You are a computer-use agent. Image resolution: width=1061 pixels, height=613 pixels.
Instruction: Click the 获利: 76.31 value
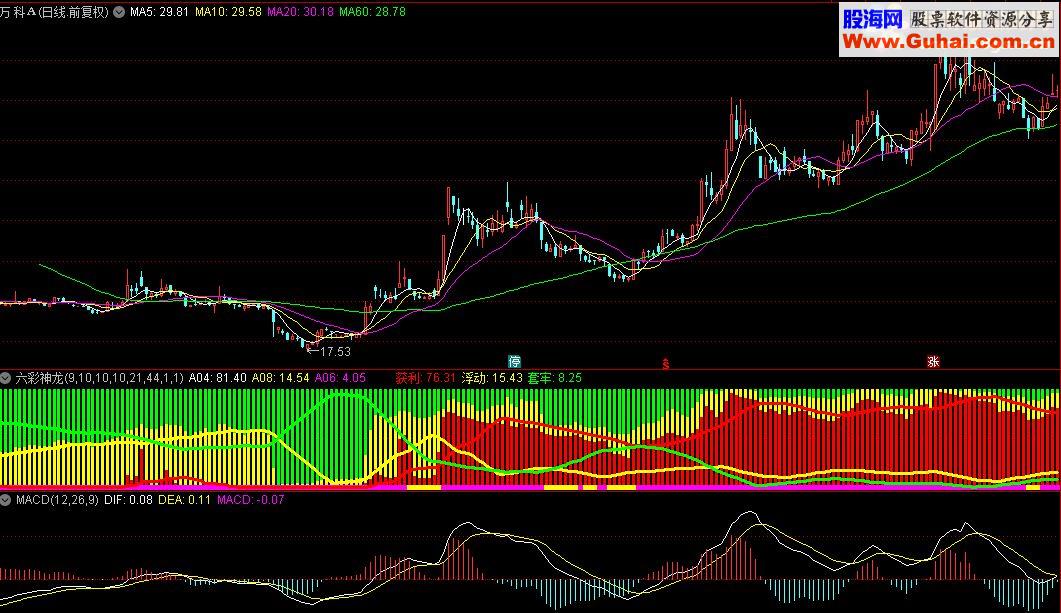tap(426, 378)
